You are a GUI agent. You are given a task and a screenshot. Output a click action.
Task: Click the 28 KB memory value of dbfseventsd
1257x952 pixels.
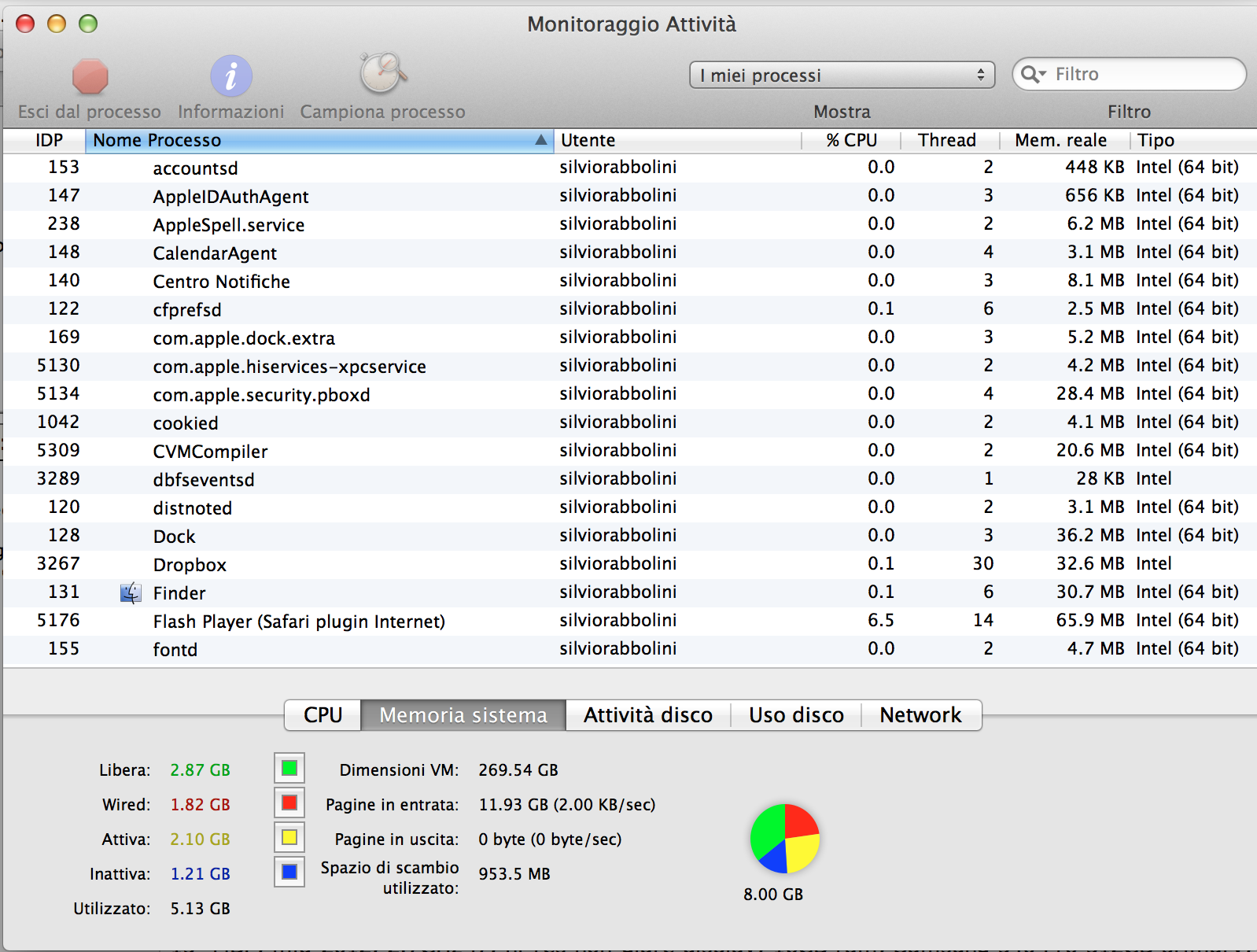1100,478
